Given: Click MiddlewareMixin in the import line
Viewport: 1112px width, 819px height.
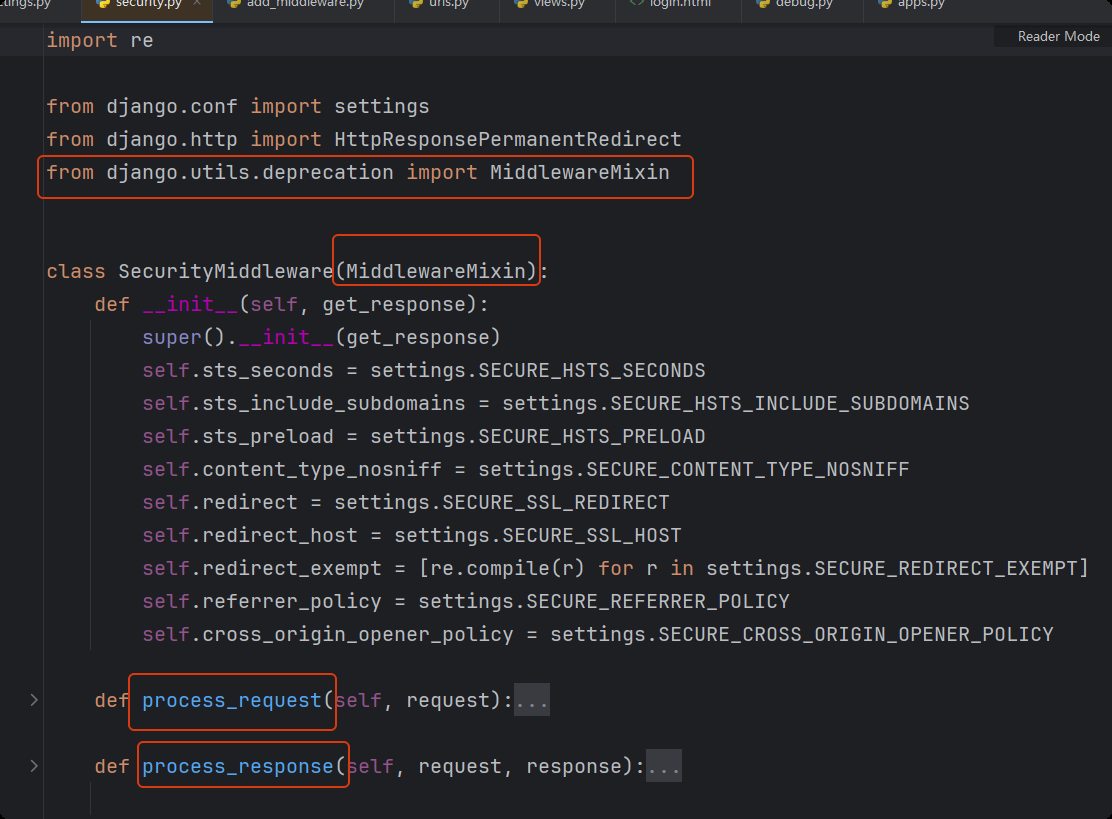Looking at the screenshot, I should pos(579,172).
